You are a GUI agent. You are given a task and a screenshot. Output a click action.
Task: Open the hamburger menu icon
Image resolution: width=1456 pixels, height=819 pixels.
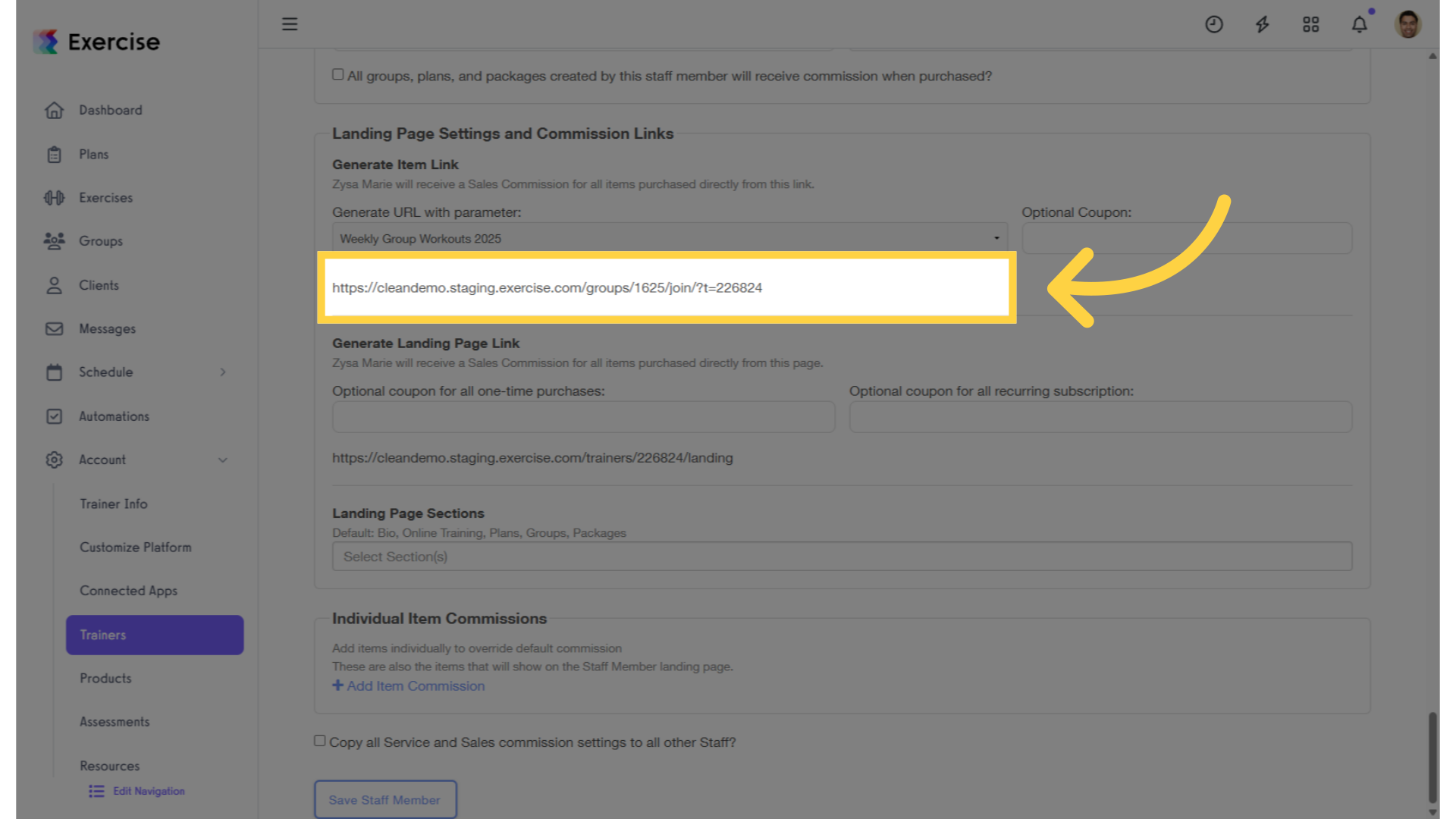[290, 24]
